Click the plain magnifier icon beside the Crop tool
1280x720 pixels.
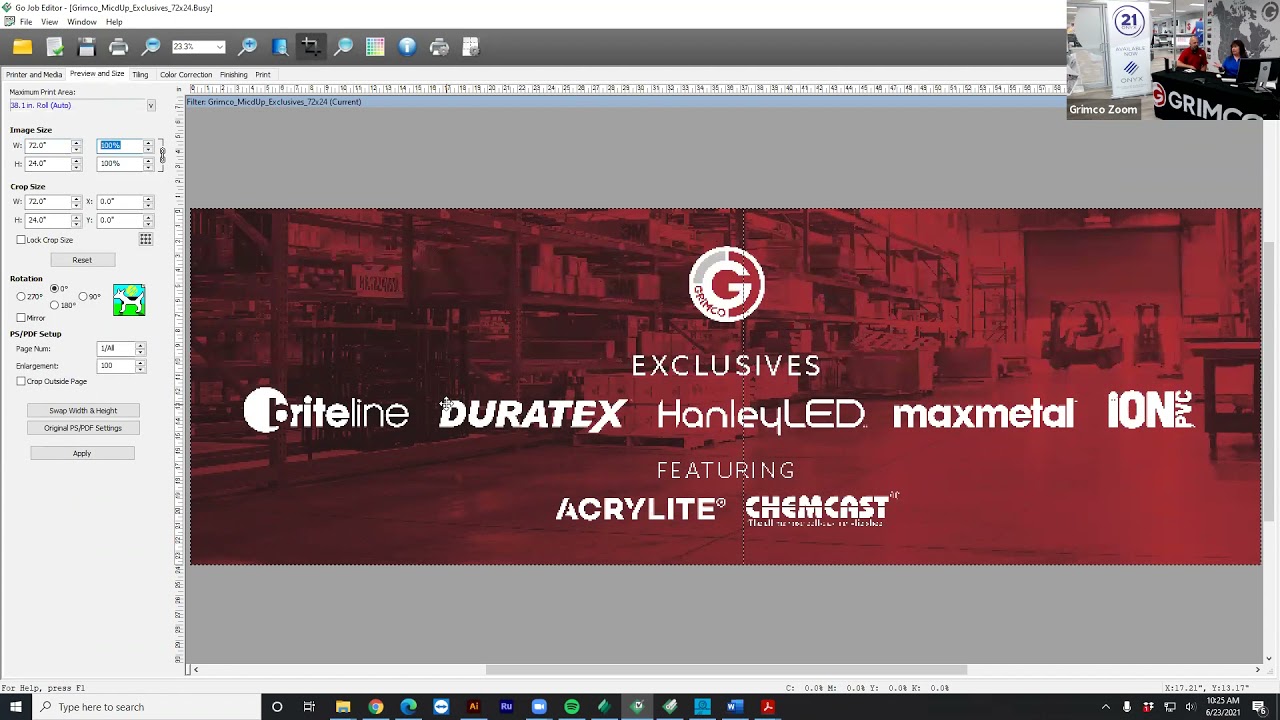[343, 47]
